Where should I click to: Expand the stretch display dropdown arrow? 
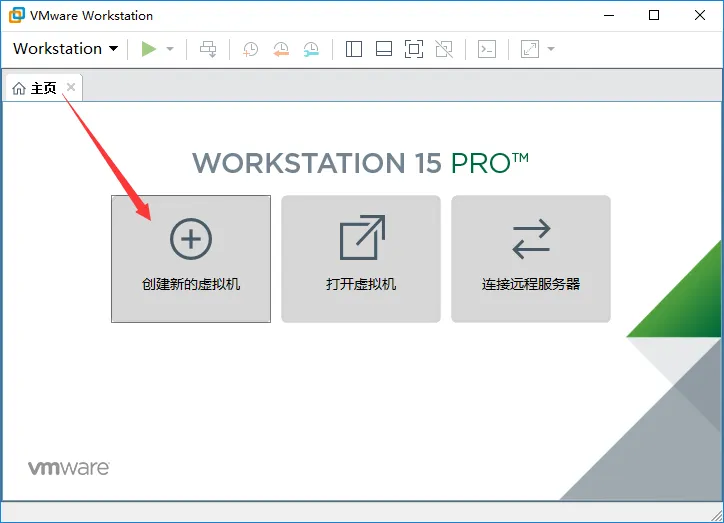[x=551, y=49]
